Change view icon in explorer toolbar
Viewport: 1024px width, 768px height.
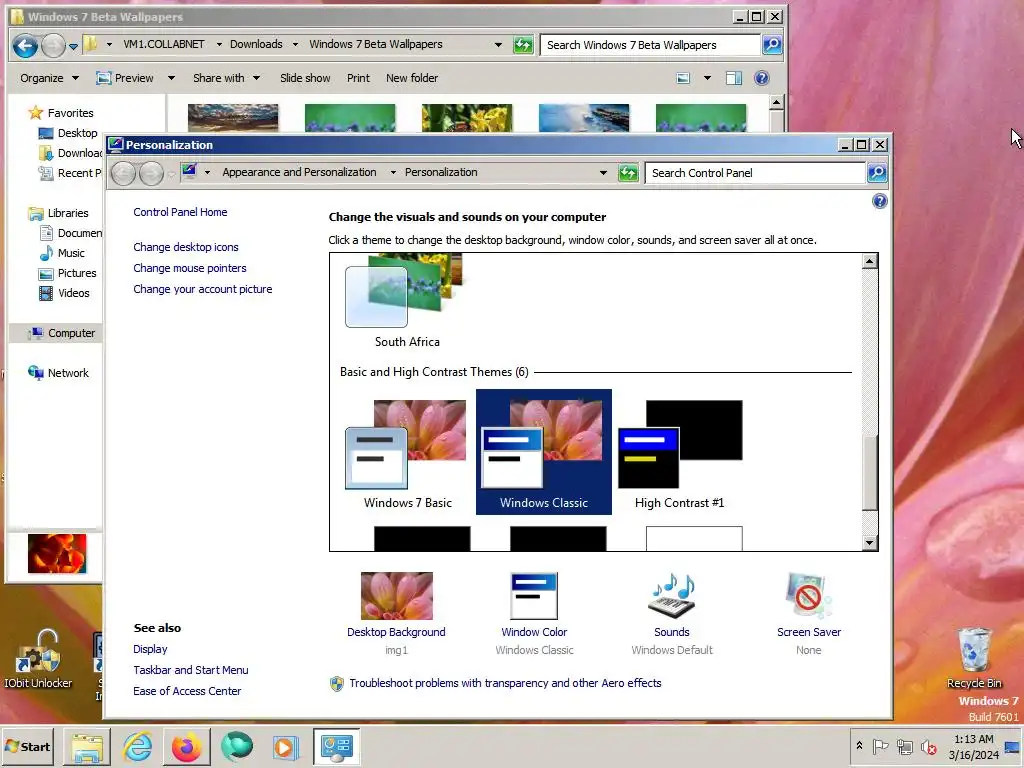click(683, 78)
